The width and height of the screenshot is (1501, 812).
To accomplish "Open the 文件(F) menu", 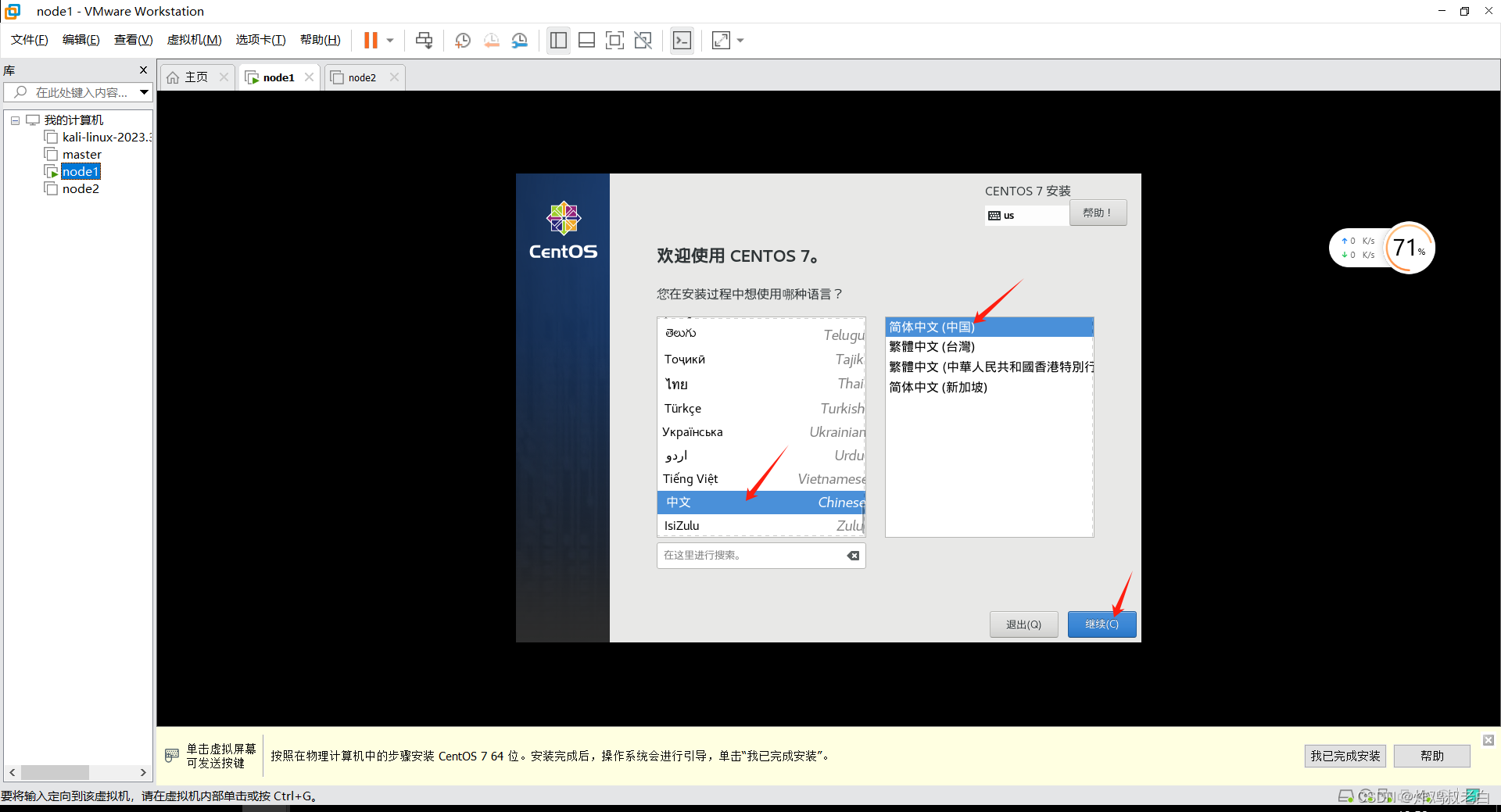I will tap(30, 40).
